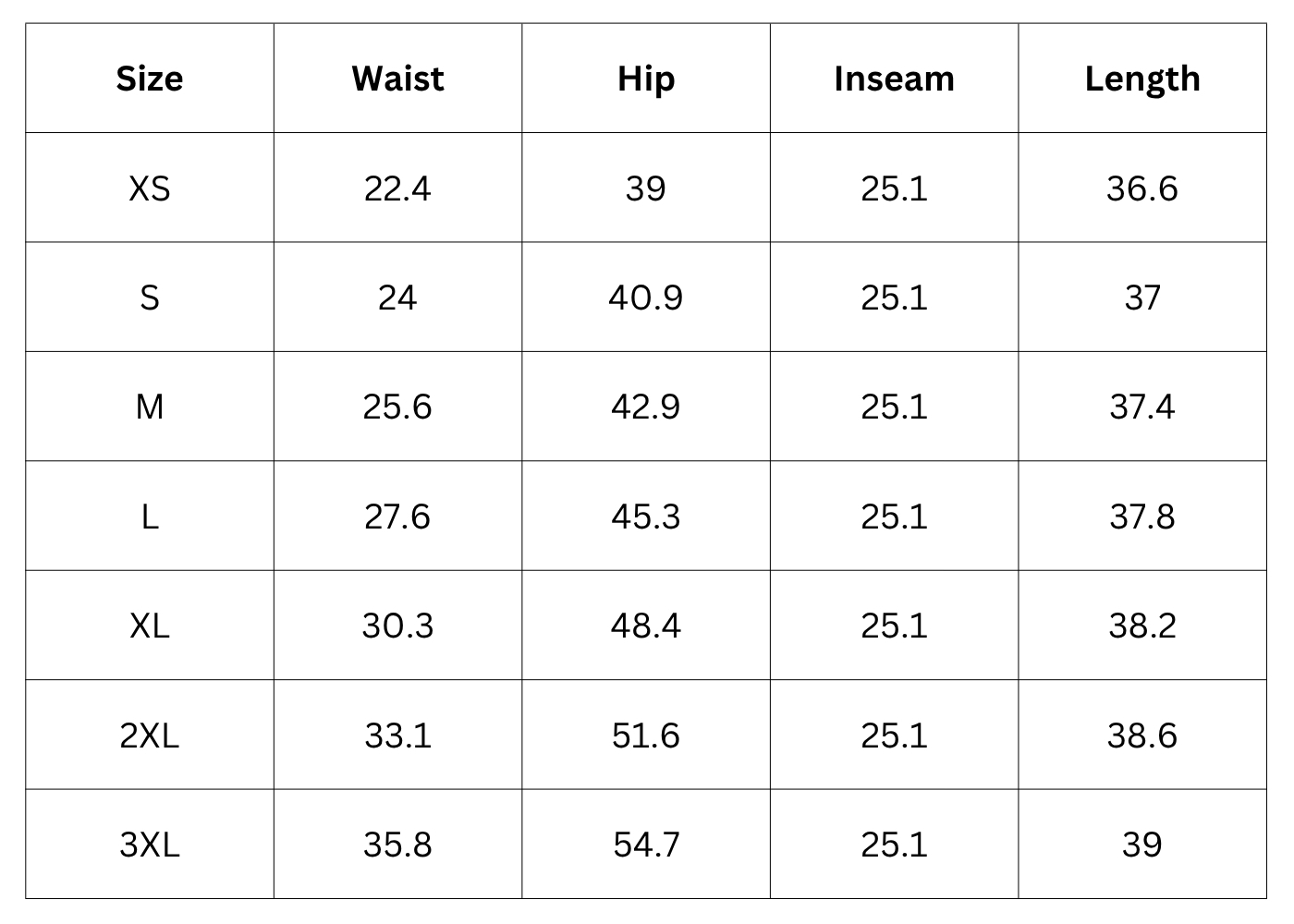Click the Waist column header

coord(397,79)
